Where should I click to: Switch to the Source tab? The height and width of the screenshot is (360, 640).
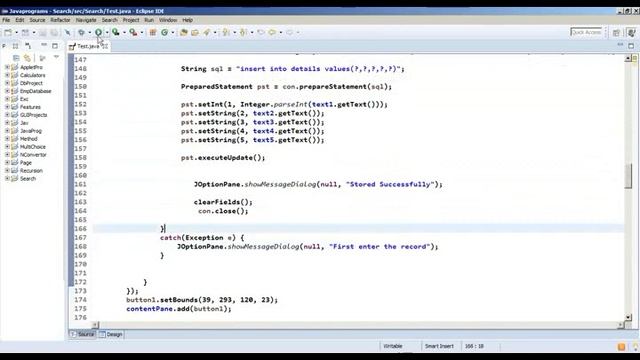(83, 334)
